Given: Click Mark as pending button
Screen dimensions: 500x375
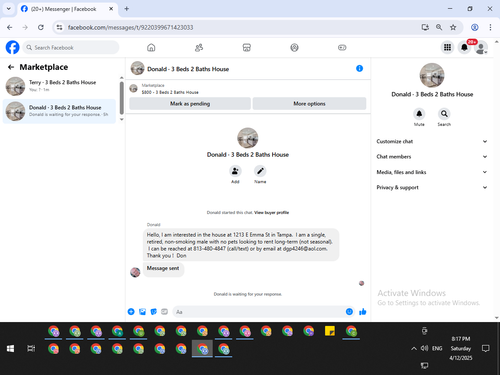Looking at the screenshot, I should pyautogui.click(x=190, y=104).
